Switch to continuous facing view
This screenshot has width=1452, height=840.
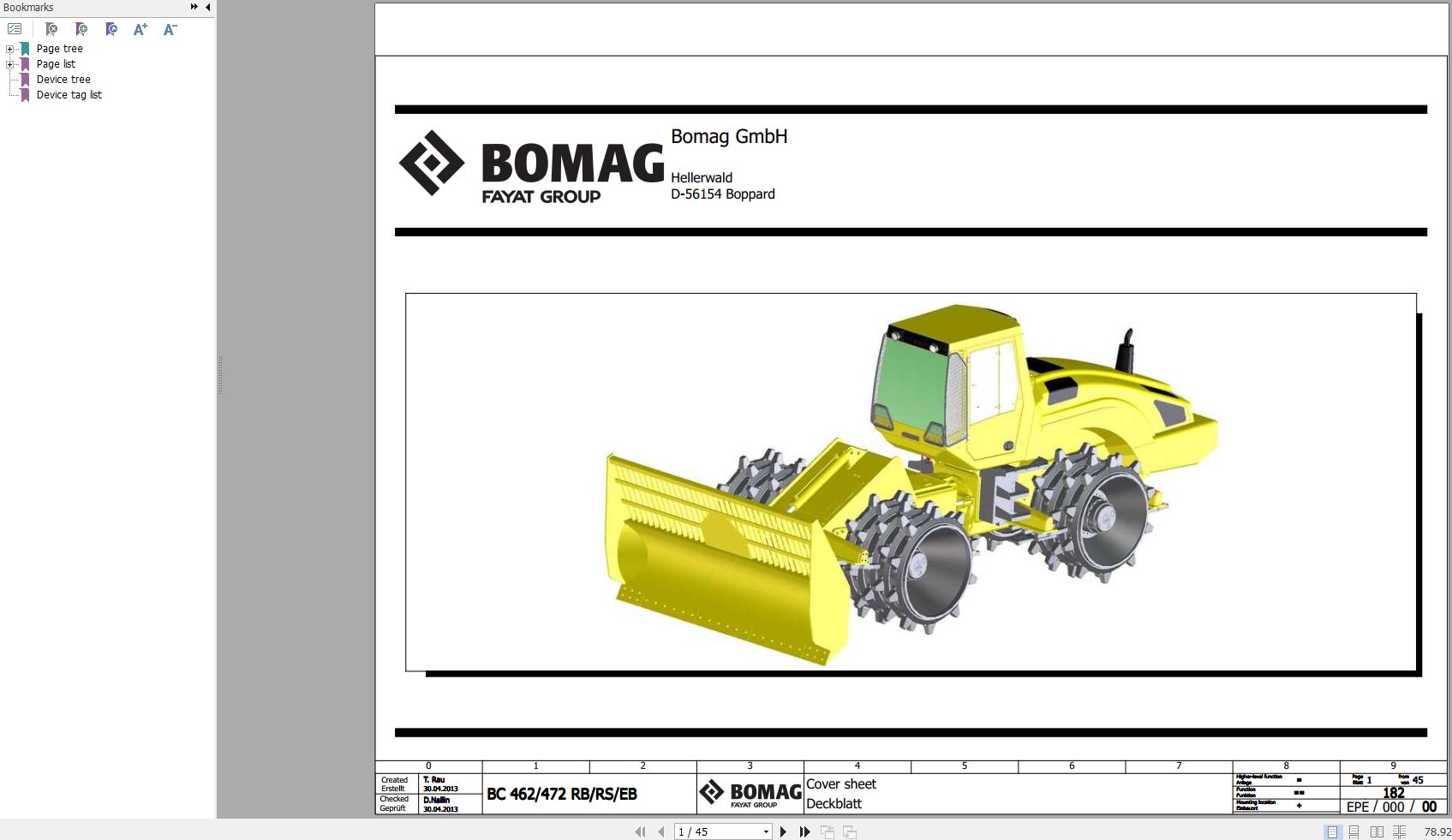click(x=1399, y=831)
